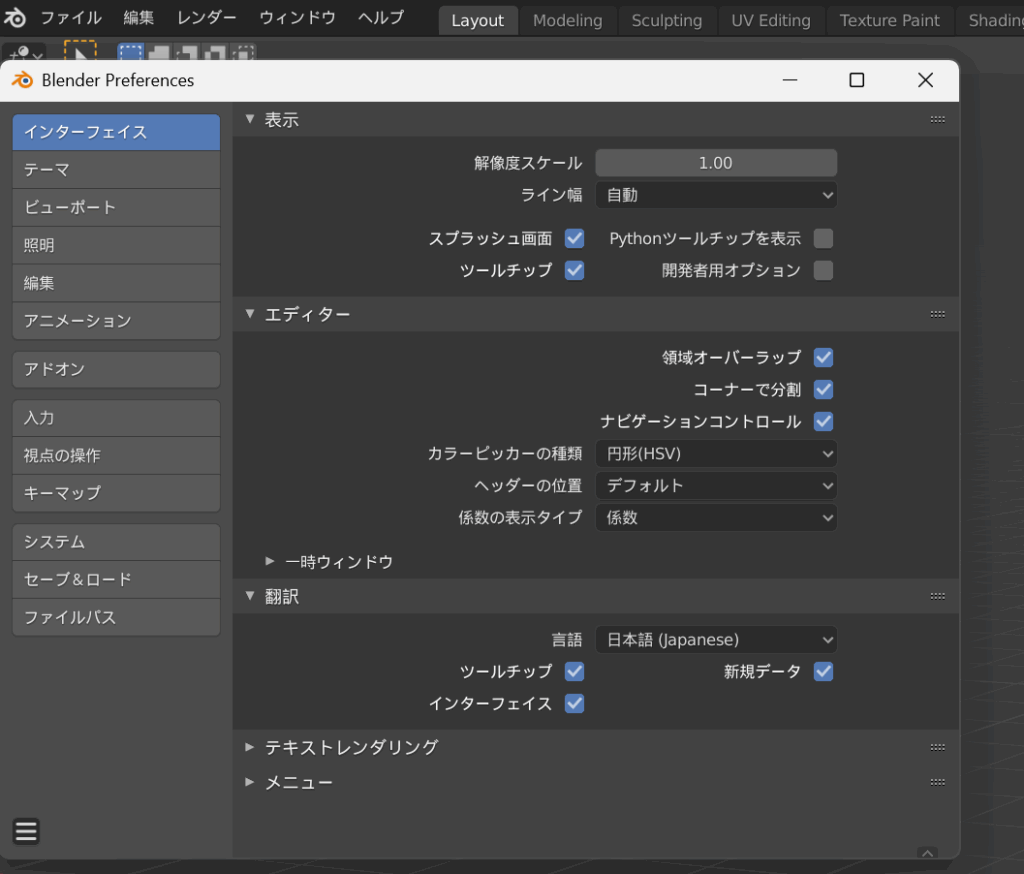The image size is (1024, 874).
Task: Open the 言語 language dropdown
Action: tap(716, 640)
